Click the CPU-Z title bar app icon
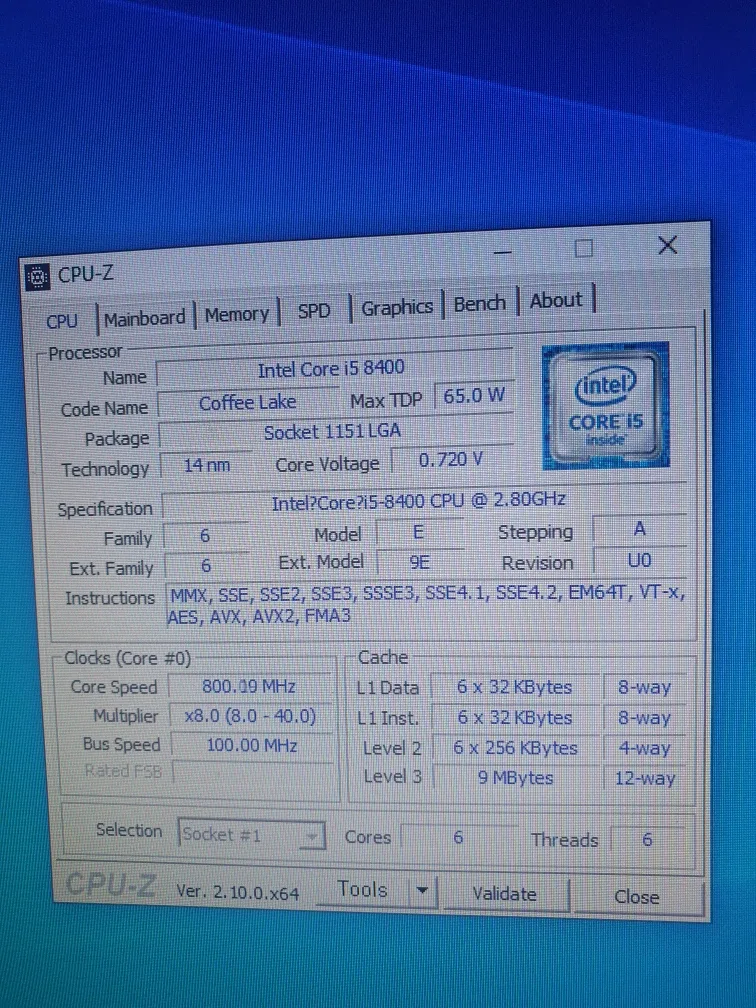 tap(37, 276)
